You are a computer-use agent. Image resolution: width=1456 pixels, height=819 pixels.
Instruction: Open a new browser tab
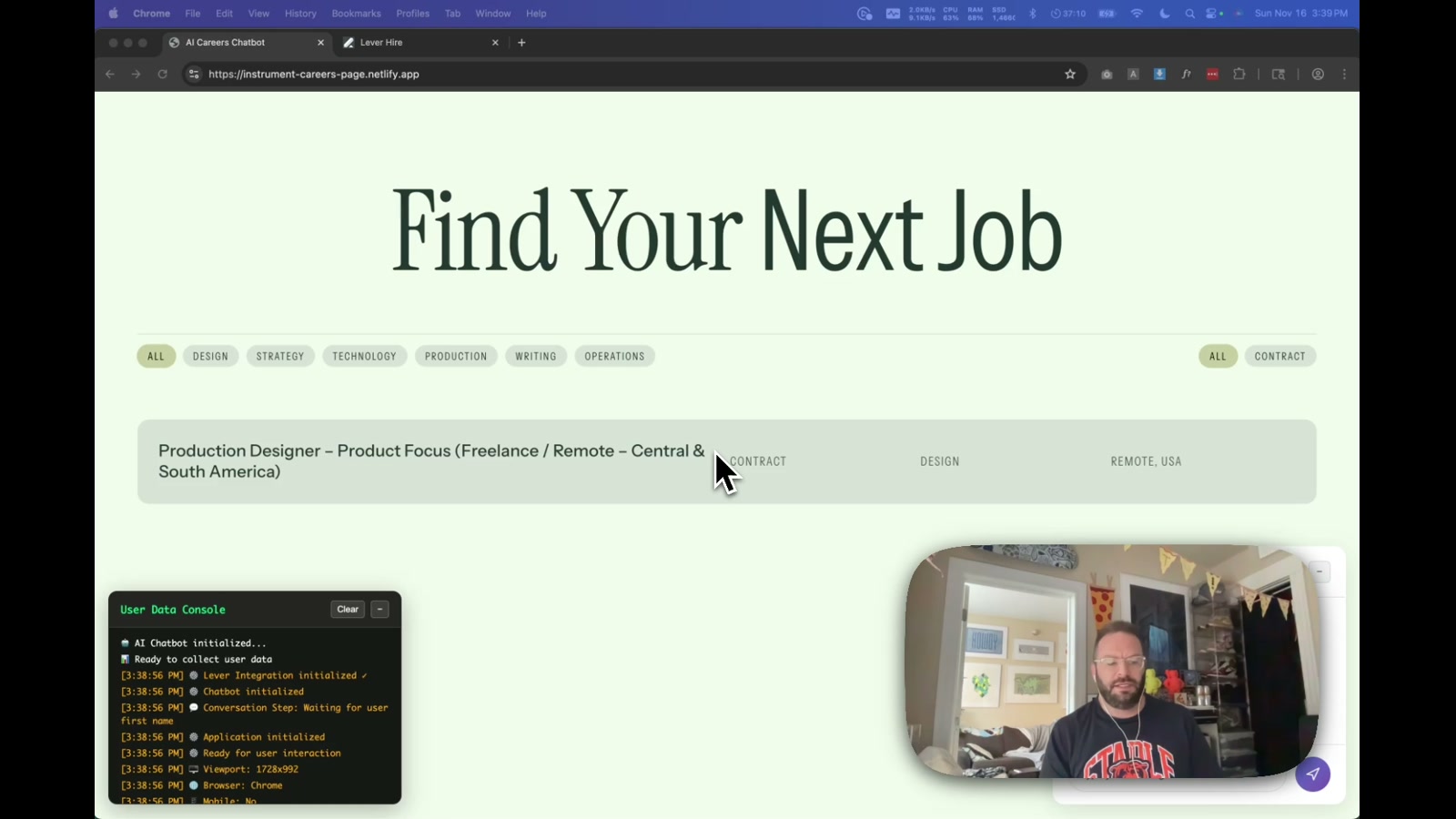click(521, 43)
